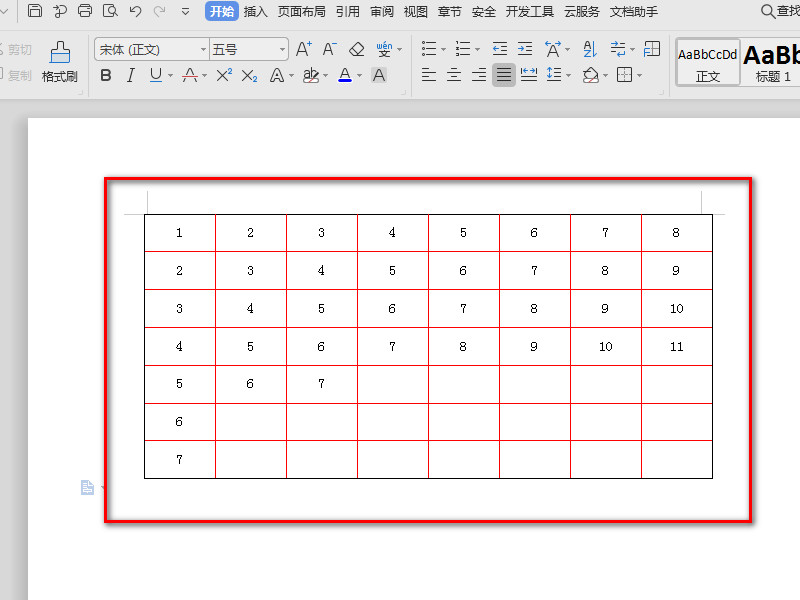Undo the last action
Viewport: 800px width, 600px height.
(135, 11)
